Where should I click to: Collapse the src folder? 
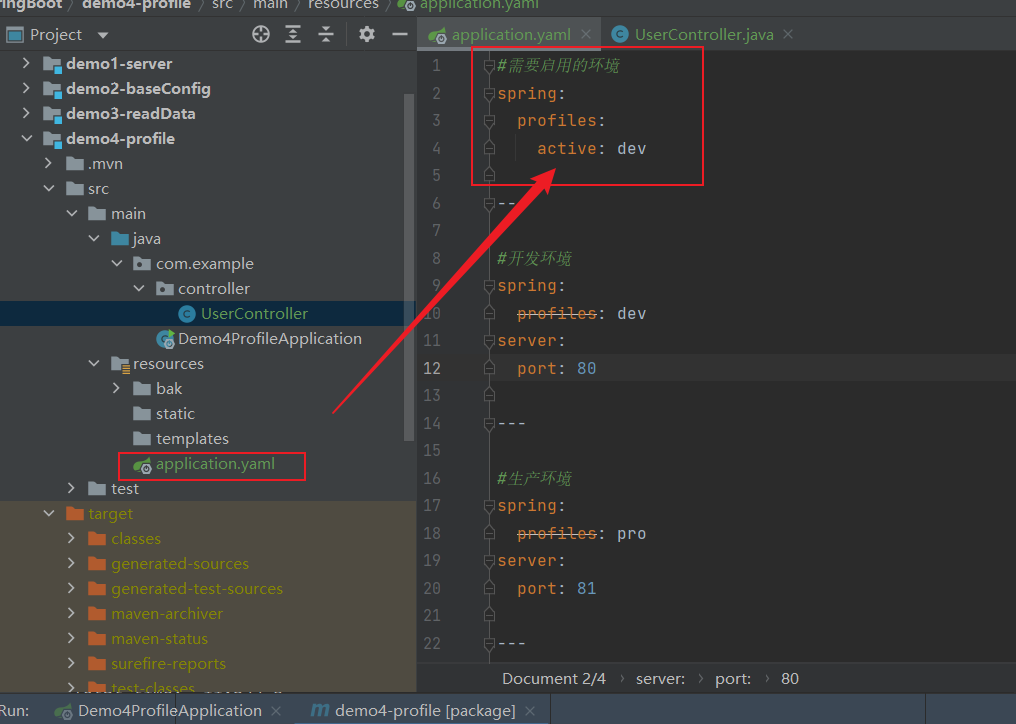pos(49,188)
